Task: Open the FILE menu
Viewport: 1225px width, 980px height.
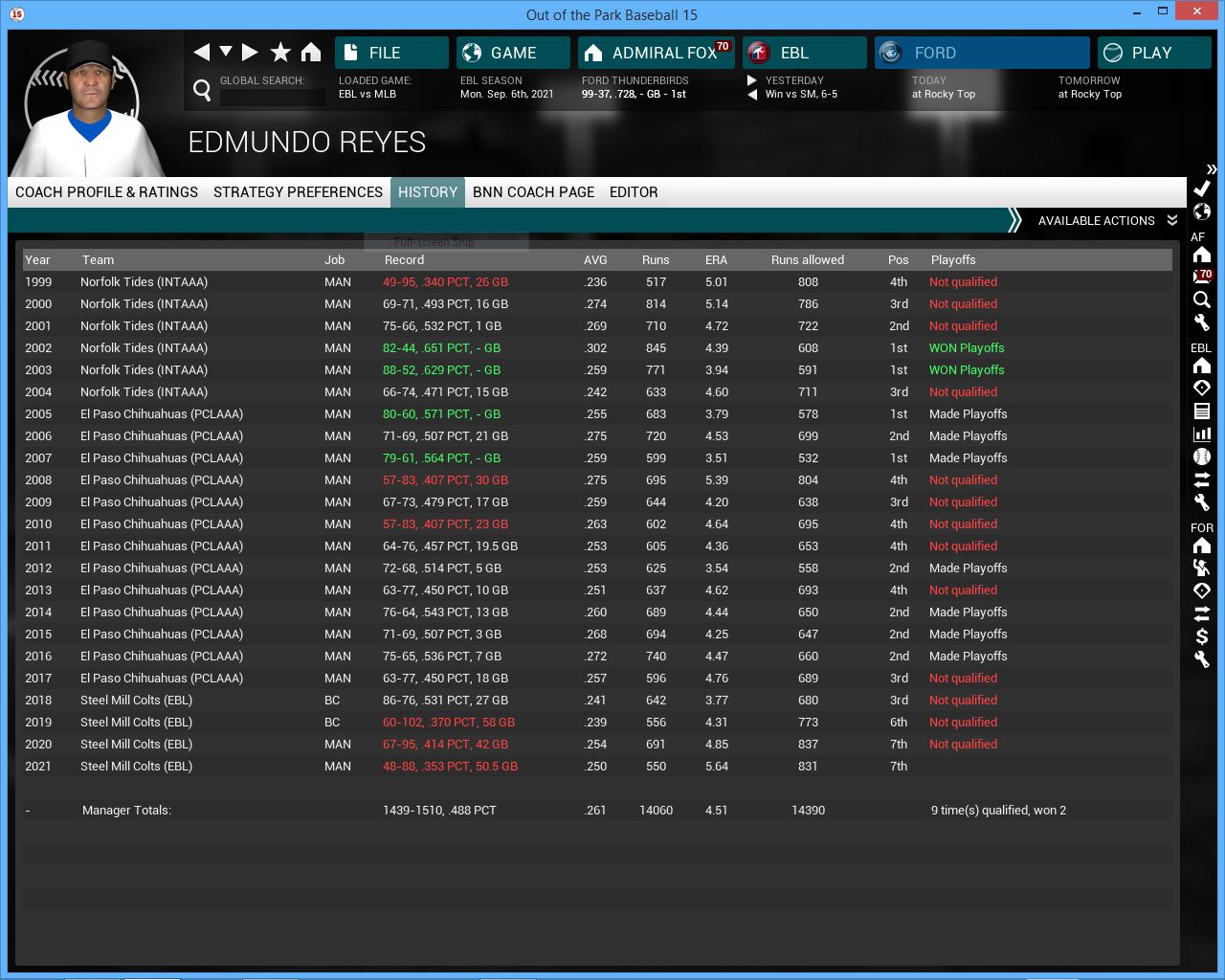Action: click(x=391, y=53)
